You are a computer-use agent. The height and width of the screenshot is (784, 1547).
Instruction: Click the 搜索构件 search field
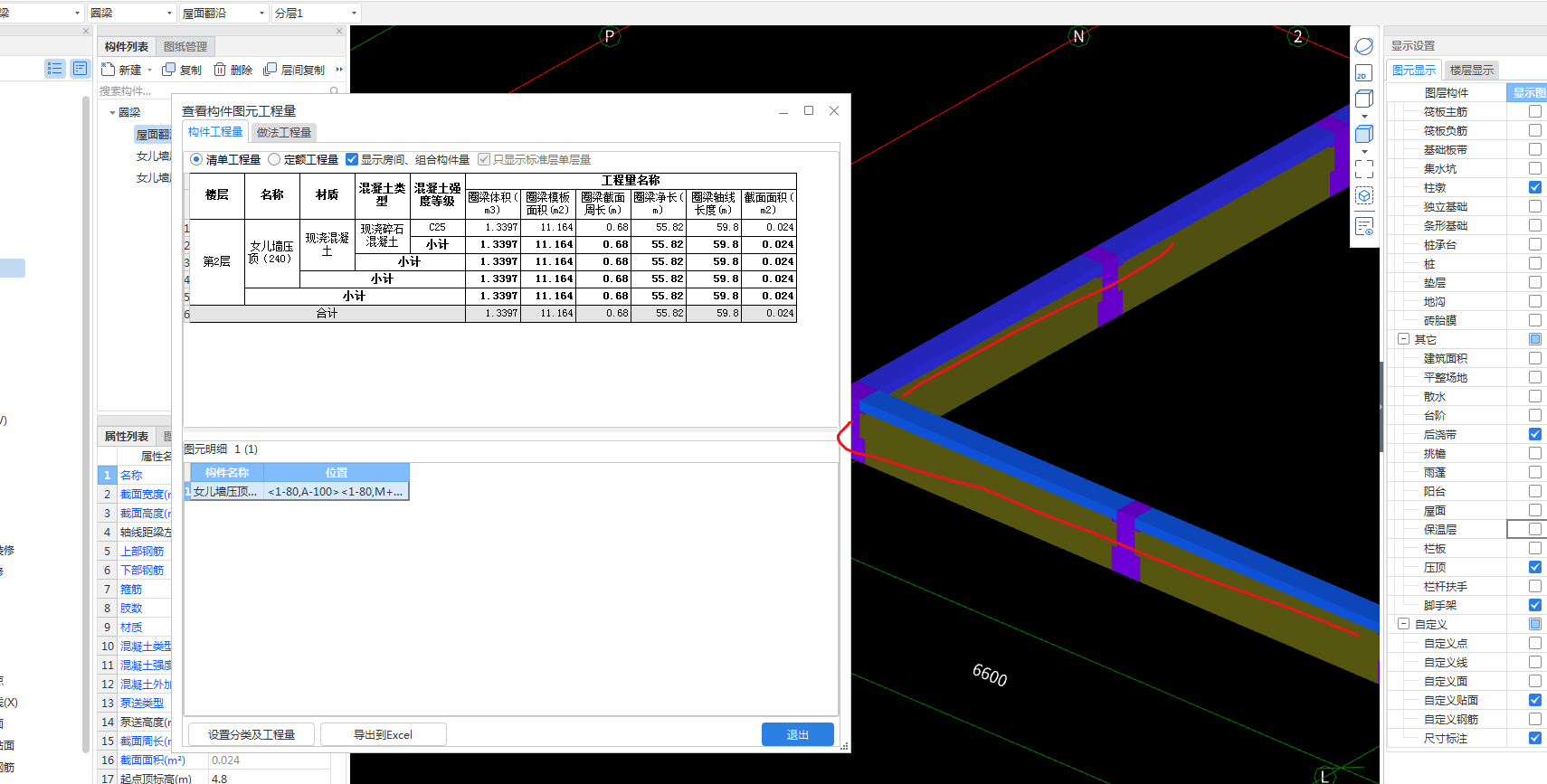point(213,90)
